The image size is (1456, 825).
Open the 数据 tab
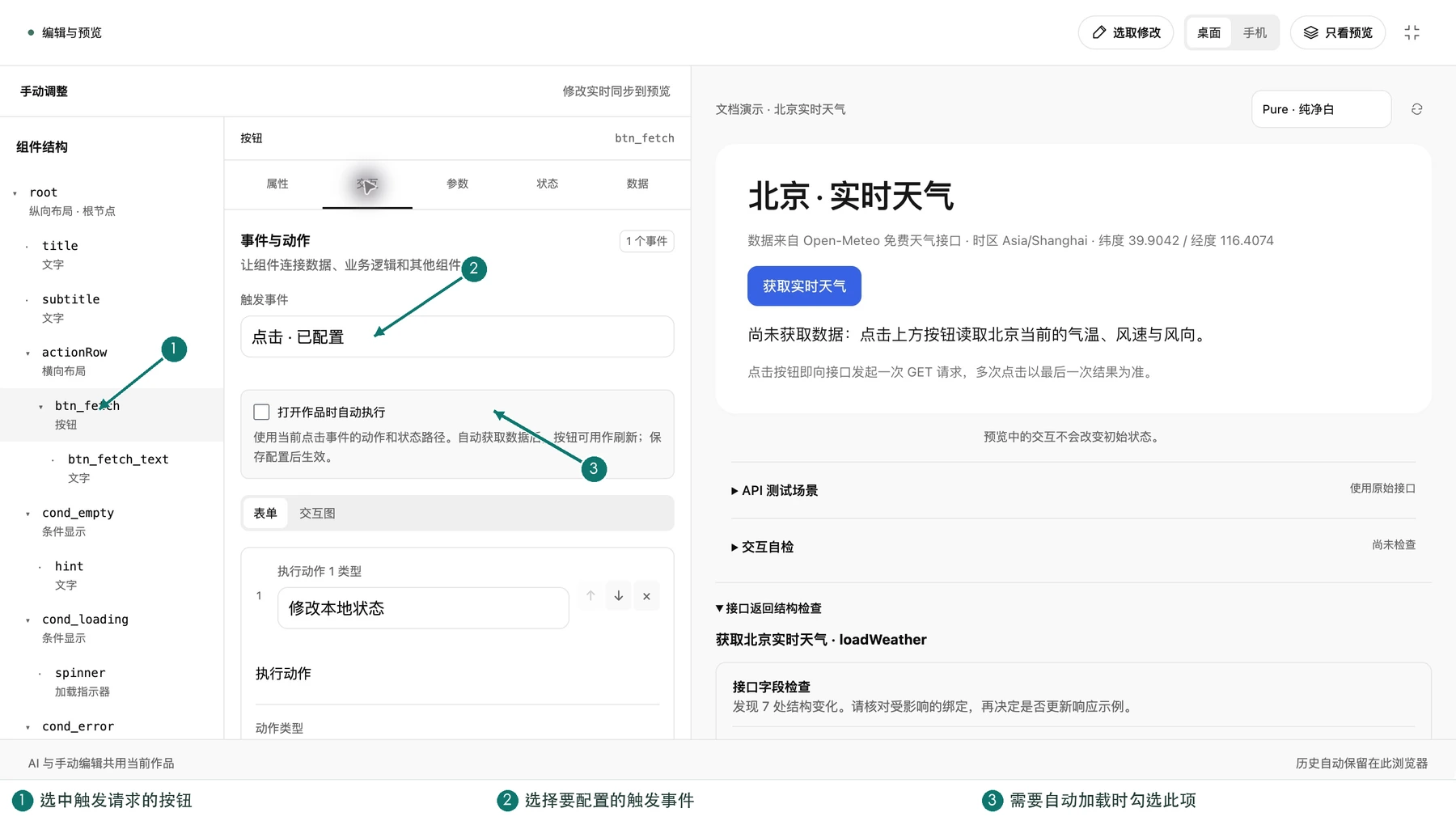637,184
